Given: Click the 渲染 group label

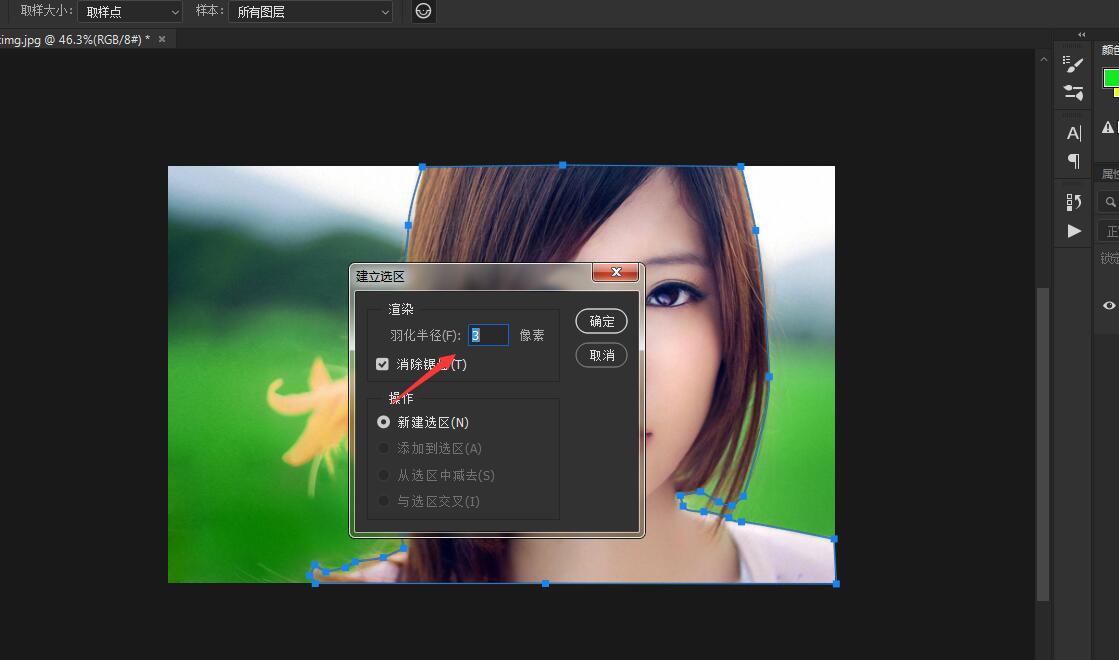Looking at the screenshot, I should (x=400, y=309).
